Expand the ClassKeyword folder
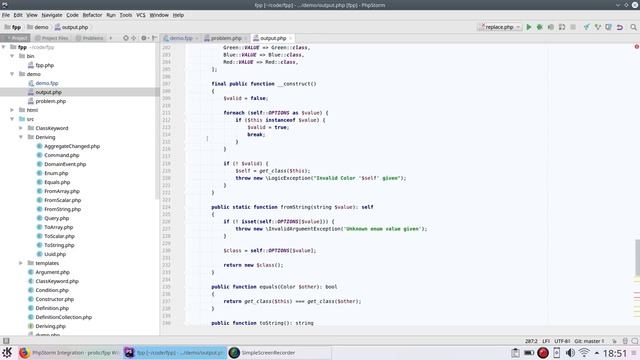The height and width of the screenshot is (360, 640). [21, 128]
